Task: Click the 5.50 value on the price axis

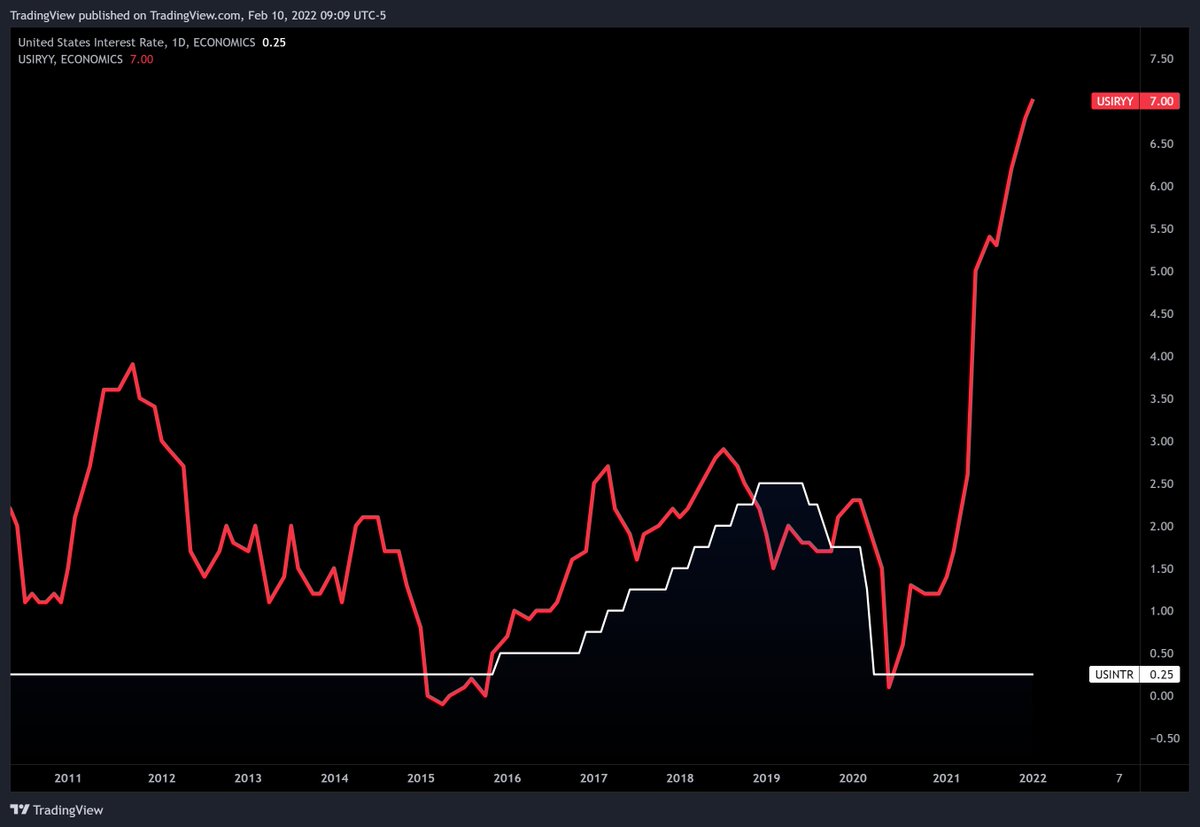Action: click(x=1161, y=230)
